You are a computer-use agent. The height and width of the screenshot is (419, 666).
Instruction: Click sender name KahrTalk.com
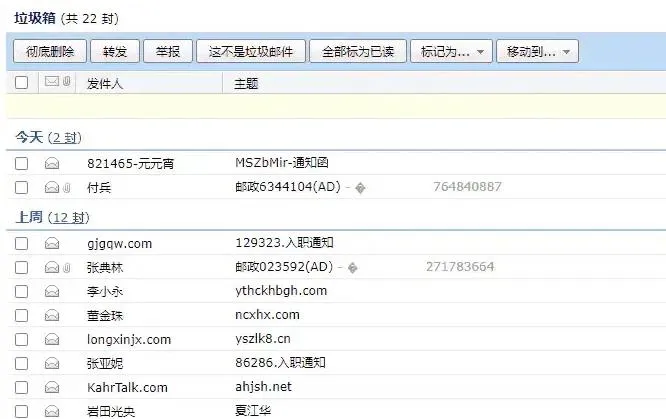[x=127, y=388]
